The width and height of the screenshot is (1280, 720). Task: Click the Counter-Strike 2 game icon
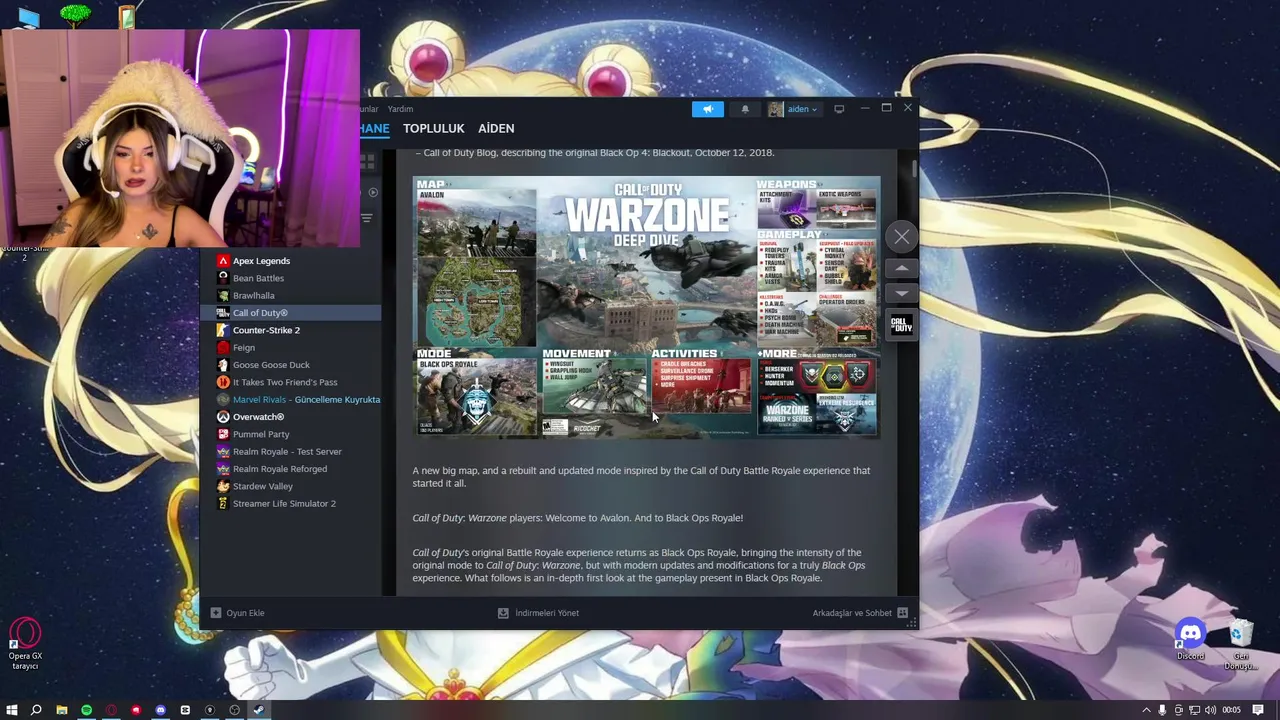point(223,330)
